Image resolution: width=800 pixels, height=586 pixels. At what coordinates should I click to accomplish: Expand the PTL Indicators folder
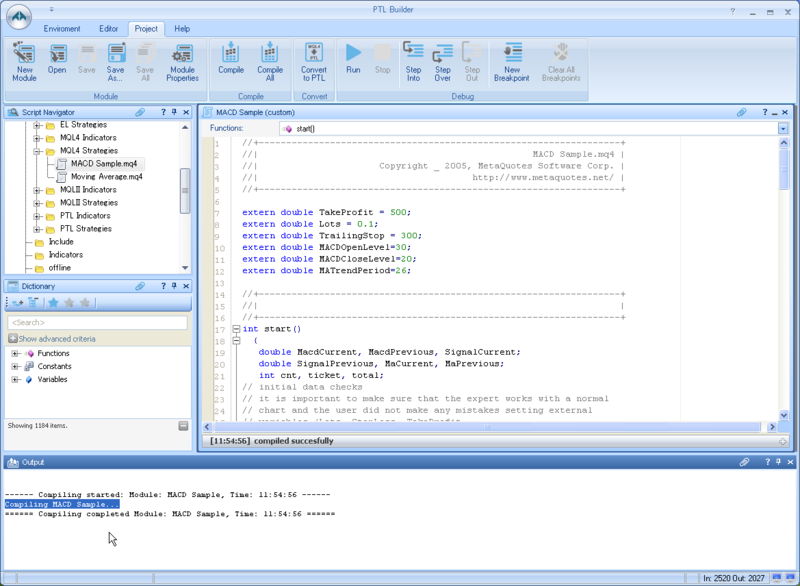(37, 216)
